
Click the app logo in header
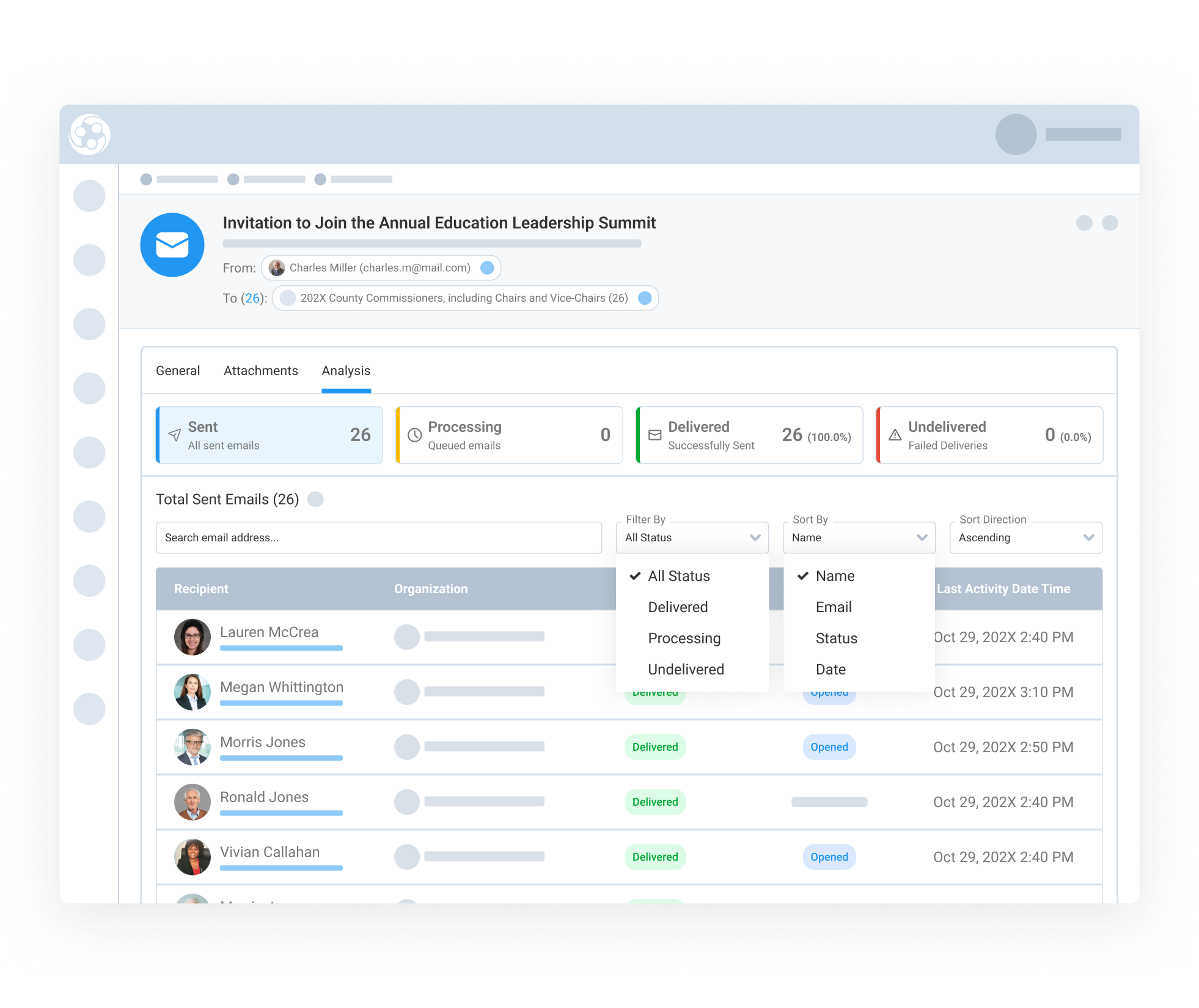tap(90, 134)
